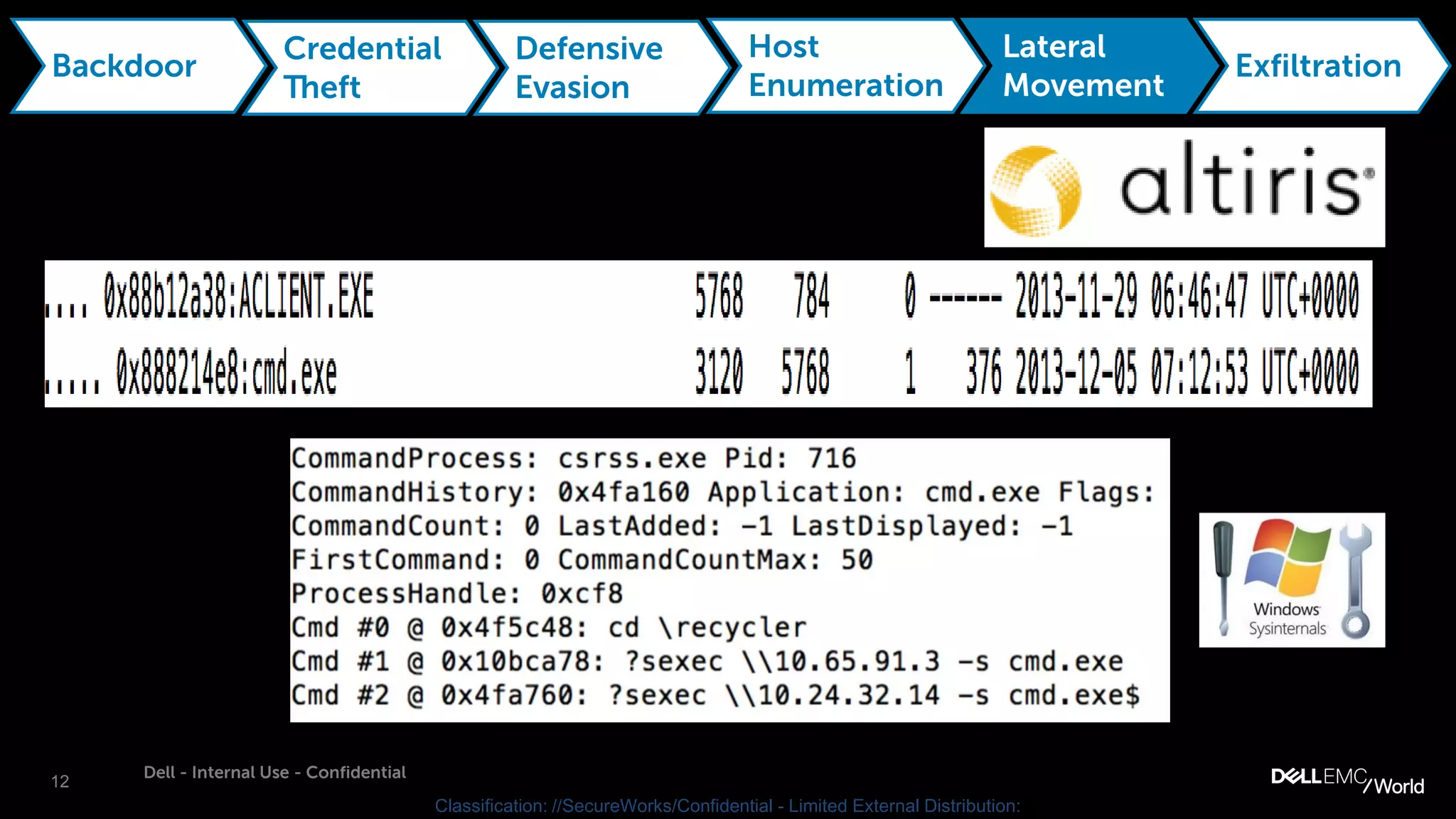This screenshot has width=1456, height=819.
Task: Click Dell - Internal Use - Confidential footer
Action: click(x=274, y=772)
